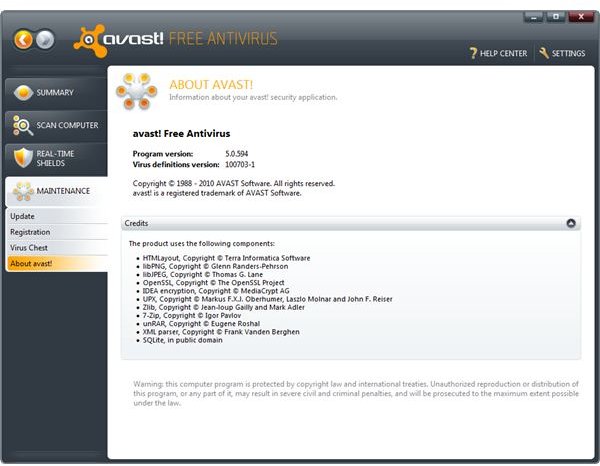Click the HTMLayout credit line
Image resolution: width=600 pixels, height=466 pixels.
(x=226, y=258)
